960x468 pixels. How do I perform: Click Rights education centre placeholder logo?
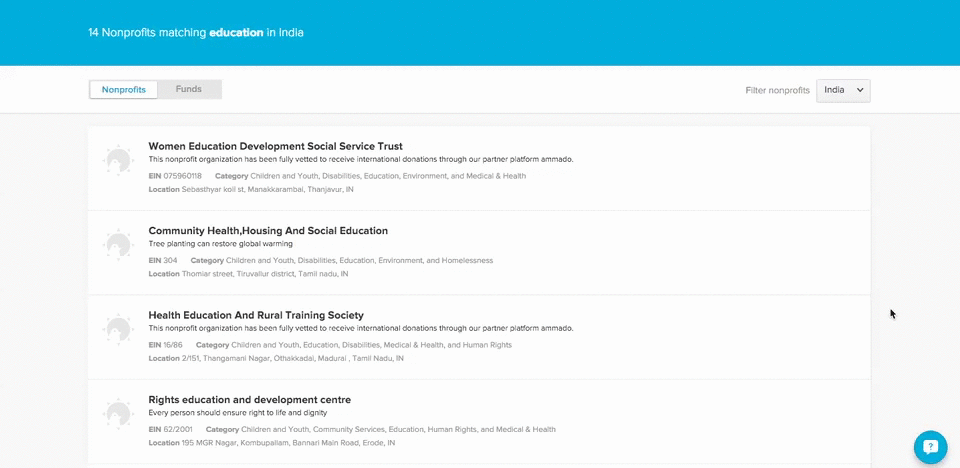click(x=118, y=413)
